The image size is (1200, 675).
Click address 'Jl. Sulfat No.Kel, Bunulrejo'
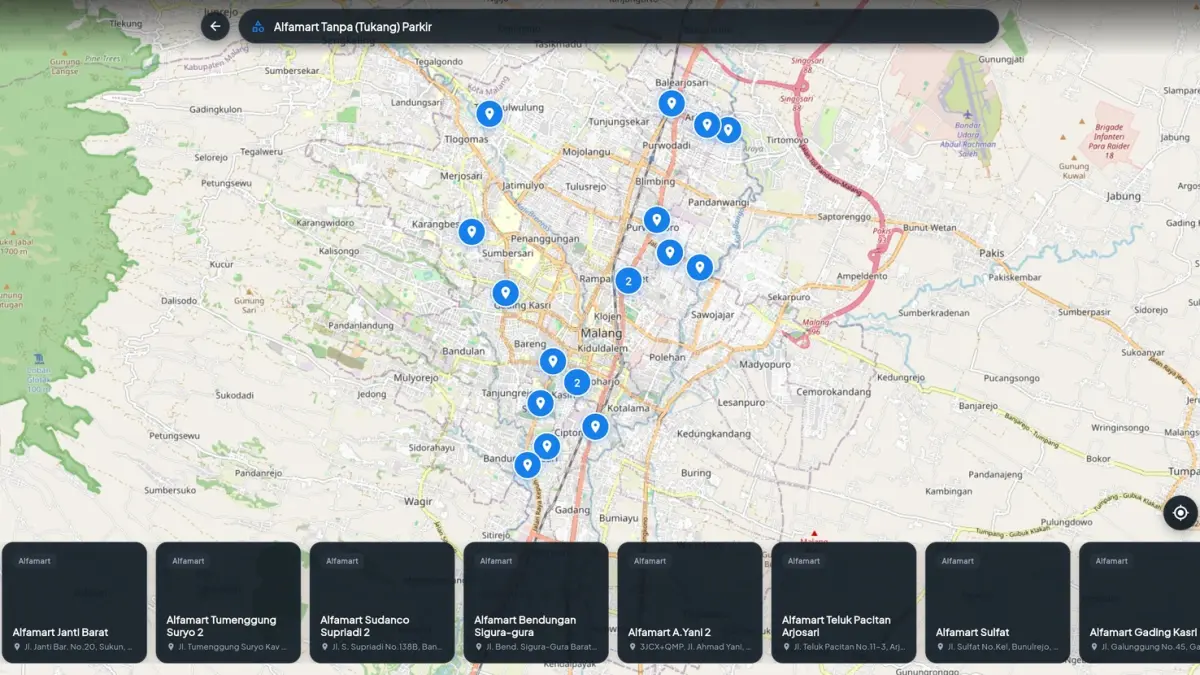1003,647
